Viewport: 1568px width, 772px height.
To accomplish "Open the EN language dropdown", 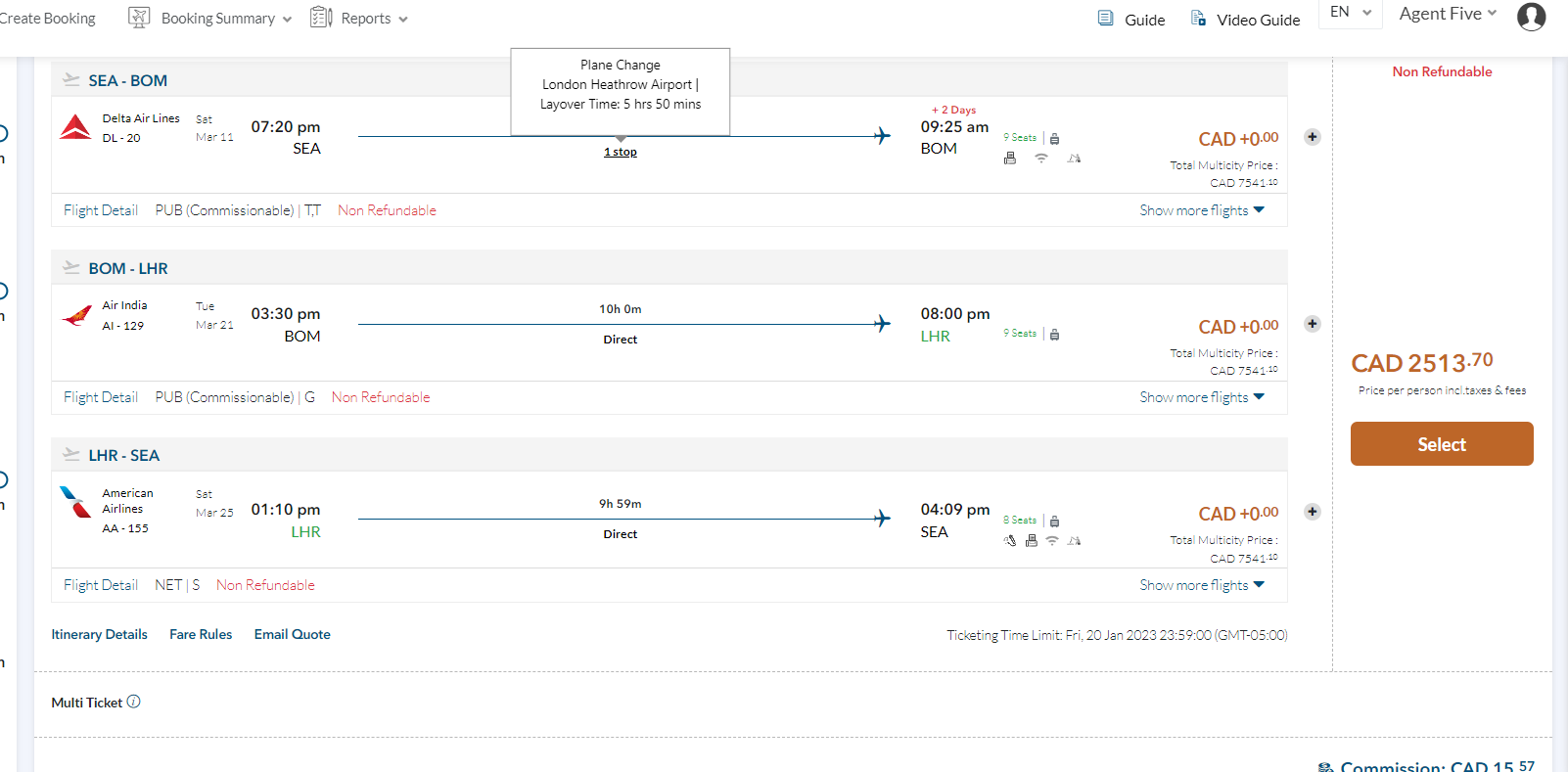I will point(1350,13).
